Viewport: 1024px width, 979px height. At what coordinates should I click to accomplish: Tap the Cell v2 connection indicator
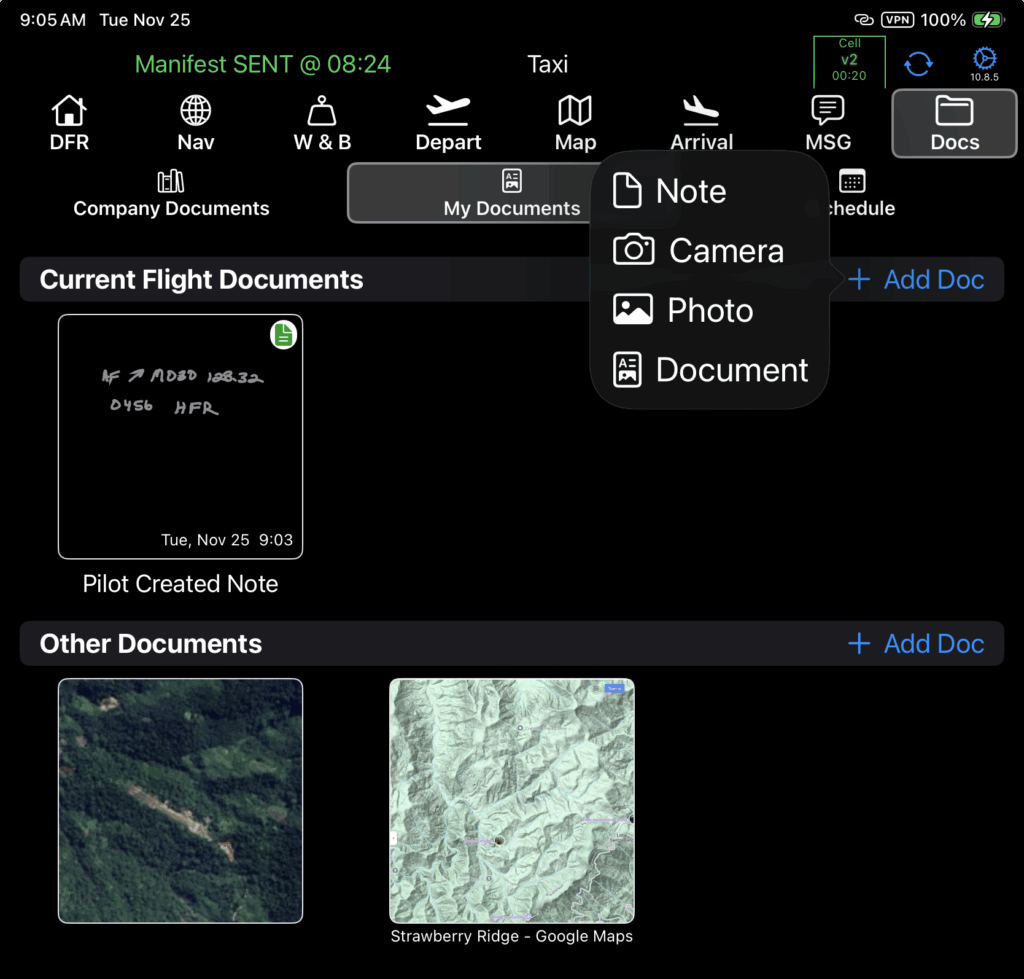pos(849,60)
